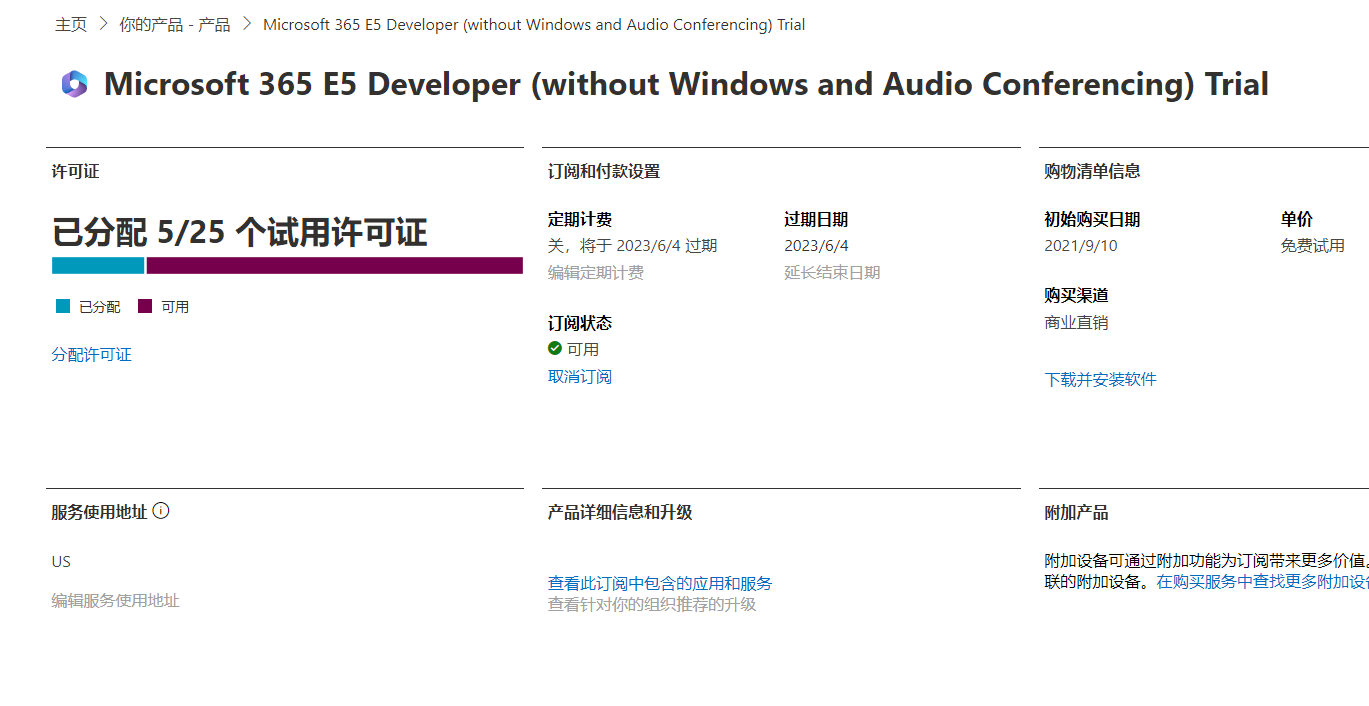Click the chevron after 你的产品 - 产品
Image resolution: width=1369 pixels, height=706 pixels.
247,24
